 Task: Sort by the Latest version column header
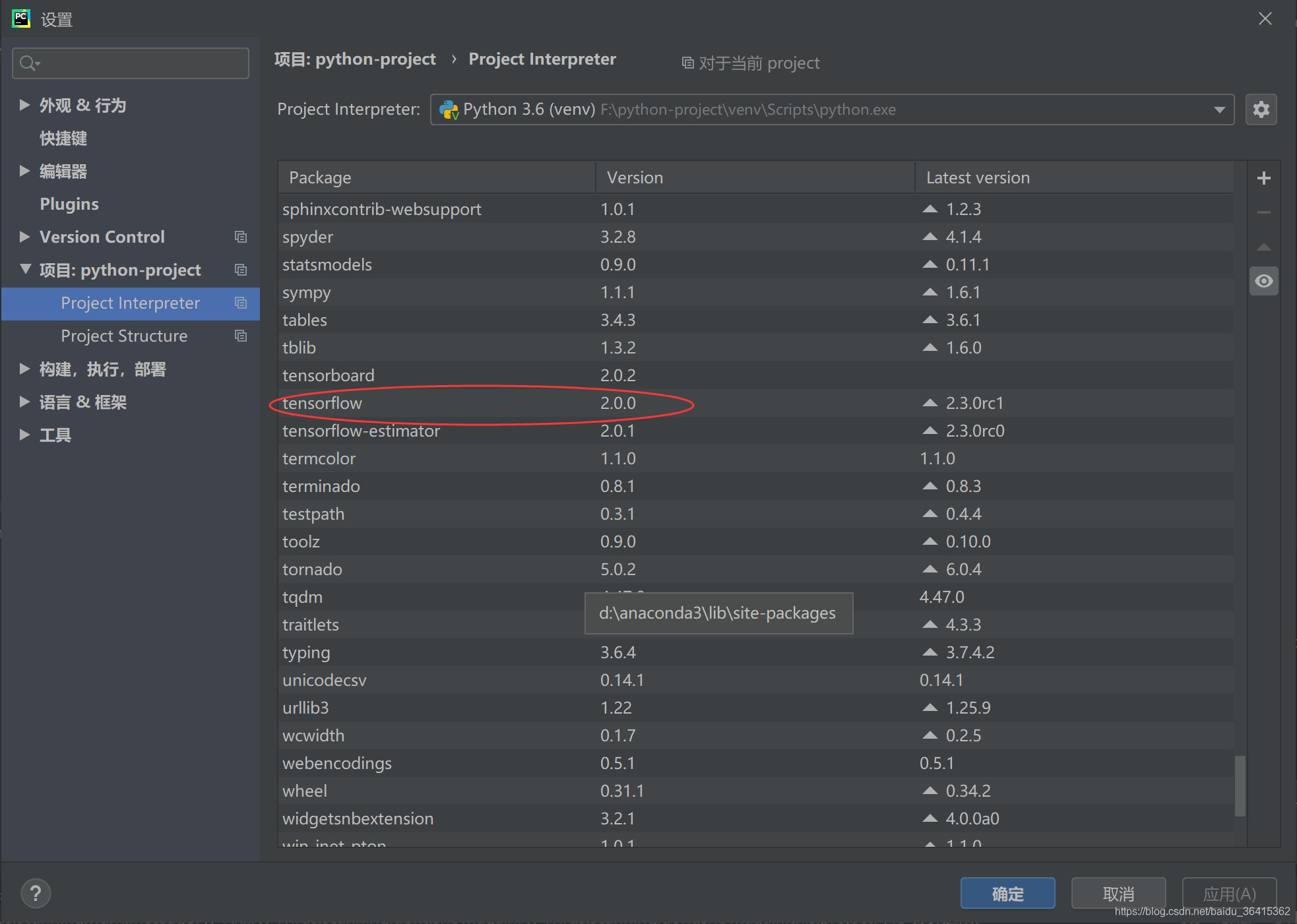[x=978, y=178]
